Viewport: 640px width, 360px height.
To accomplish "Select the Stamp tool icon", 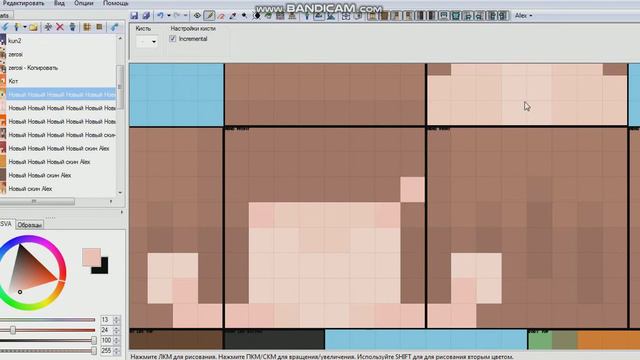I will coord(292,16).
